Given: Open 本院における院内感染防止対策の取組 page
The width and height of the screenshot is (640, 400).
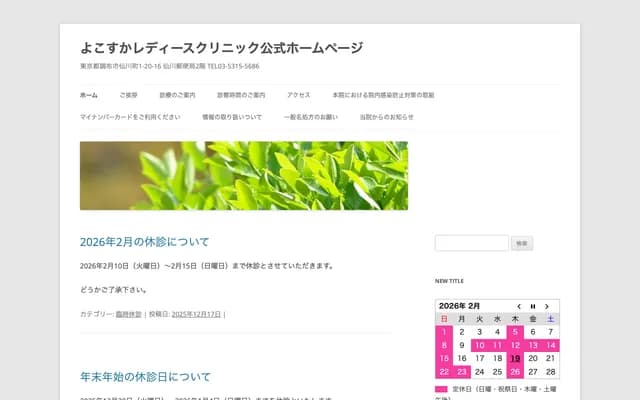Looking at the screenshot, I should pyautogui.click(x=383, y=95).
